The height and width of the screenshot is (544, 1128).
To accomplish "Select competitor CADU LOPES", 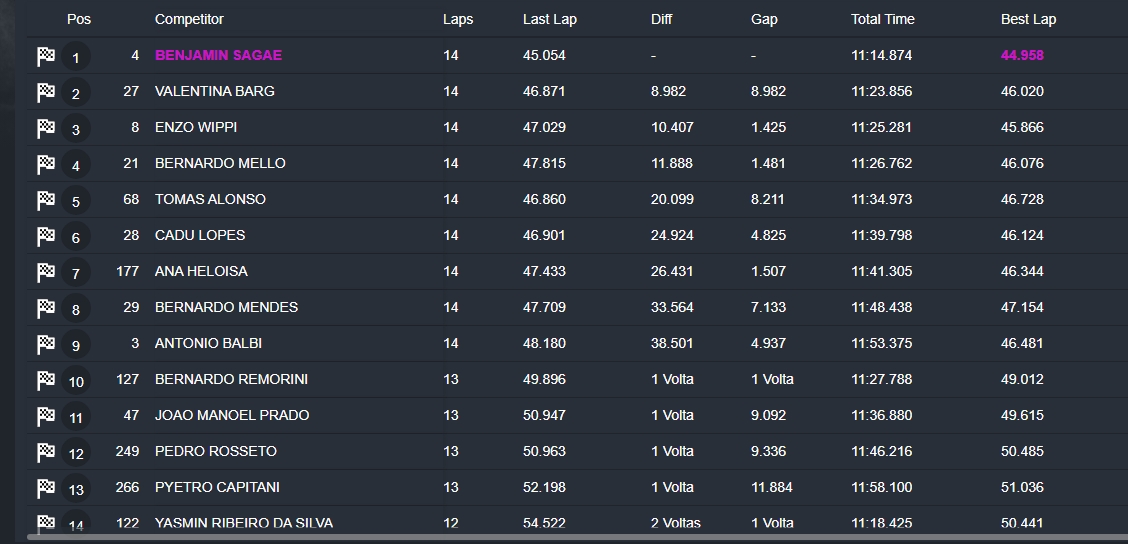I will pyautogui.click(x=200, y=235).
